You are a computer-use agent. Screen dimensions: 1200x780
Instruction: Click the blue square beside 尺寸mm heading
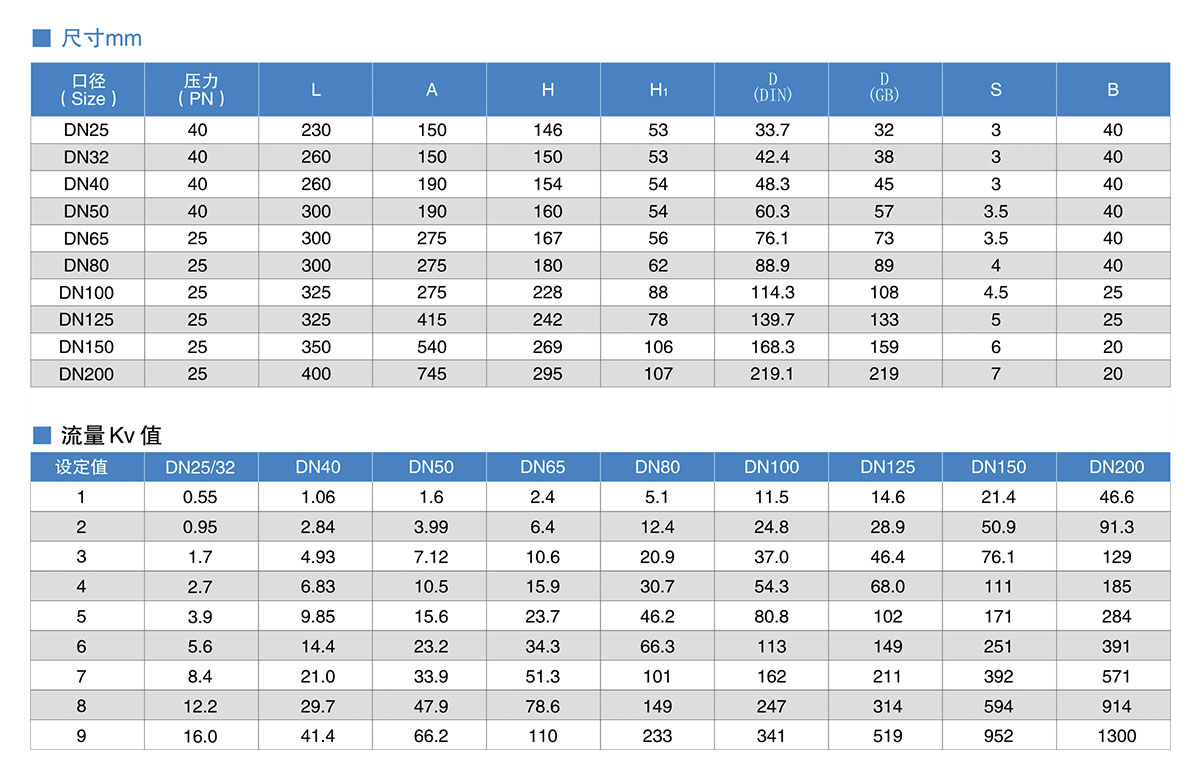(41, 39)
